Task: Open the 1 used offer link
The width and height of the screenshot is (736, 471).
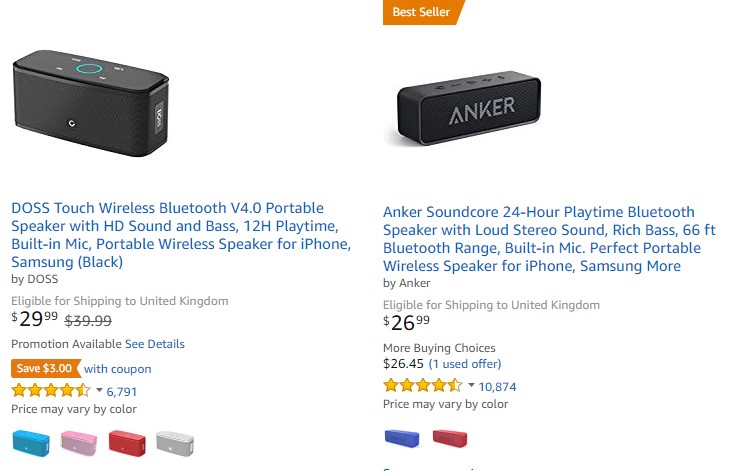Action: click(x=465, y=364)
